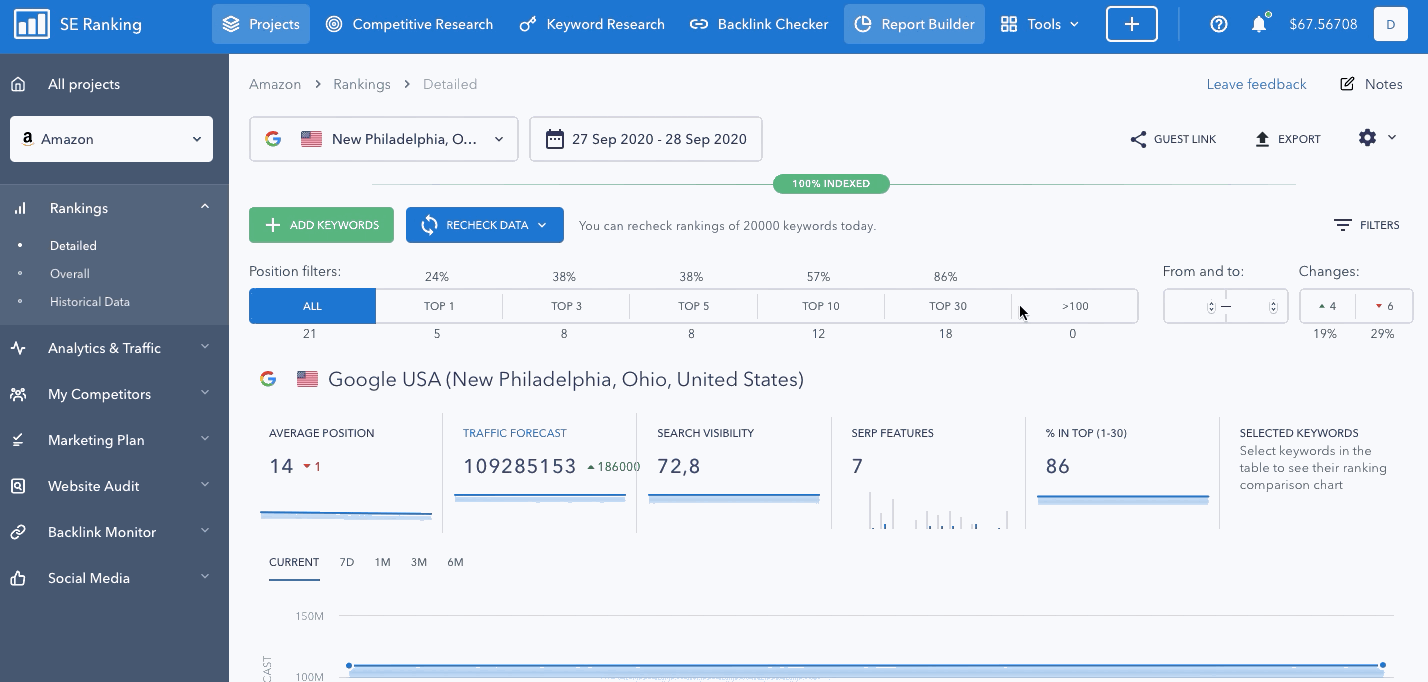Screen dimensions: 1428x682
Task: Show notifications via the bell icon
Action: 1259,24
